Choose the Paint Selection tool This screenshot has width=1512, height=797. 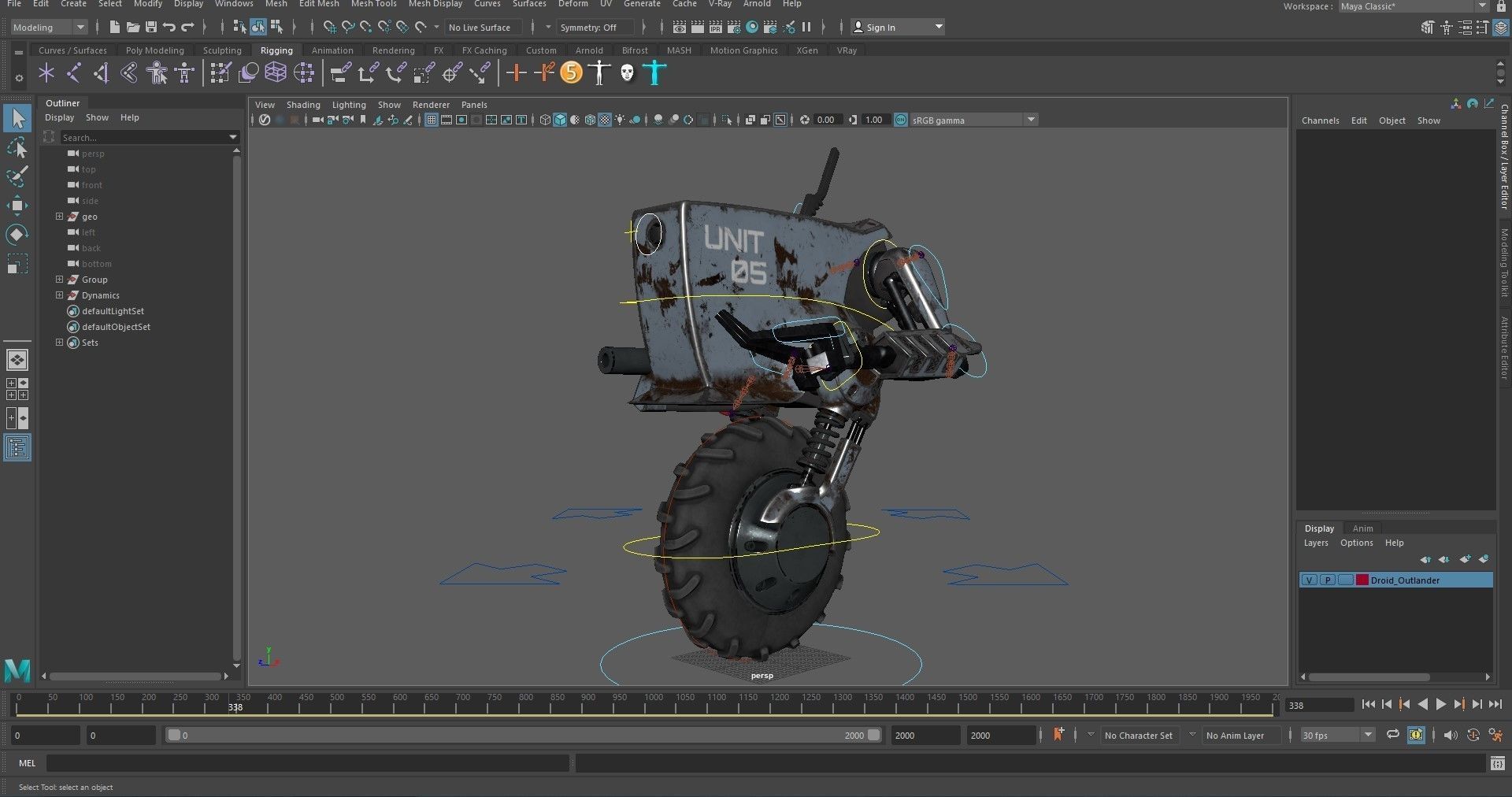[17, 176]
